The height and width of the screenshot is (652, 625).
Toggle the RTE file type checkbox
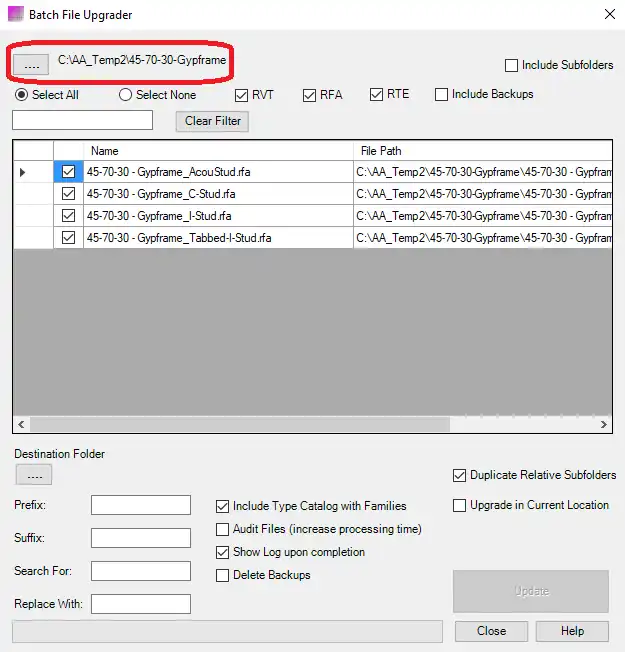[x=376, y=94]
